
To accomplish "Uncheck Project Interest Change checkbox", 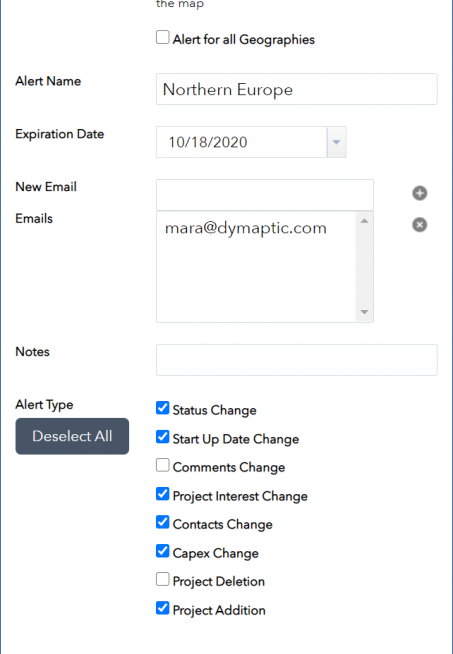I will point(163,494).
